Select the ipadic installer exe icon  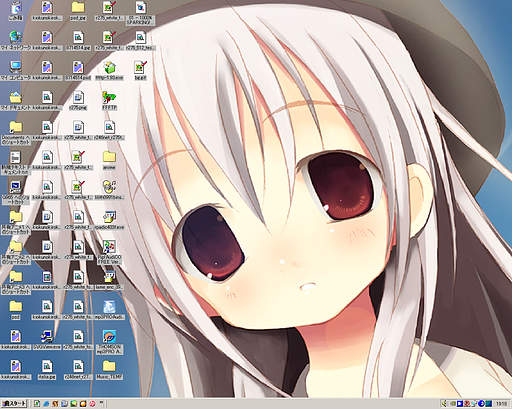point(109,220)
